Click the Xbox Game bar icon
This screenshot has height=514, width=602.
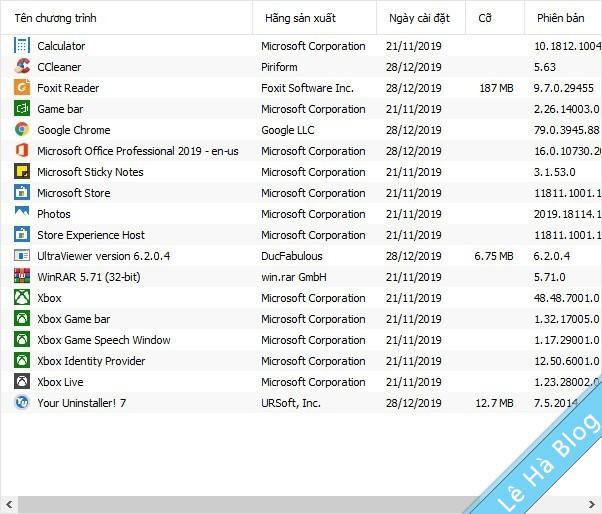[x=22, y=318]
